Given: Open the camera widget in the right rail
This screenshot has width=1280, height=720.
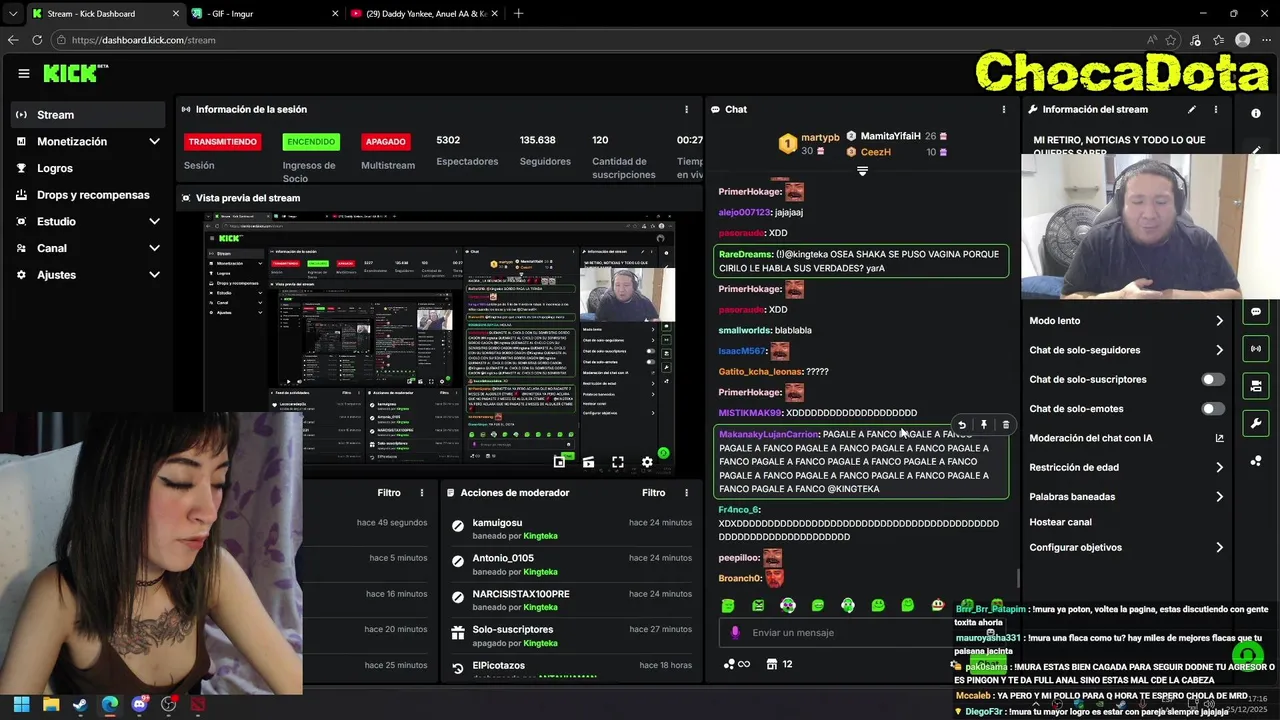Looking at the screenshot, I should point(1256,385).
